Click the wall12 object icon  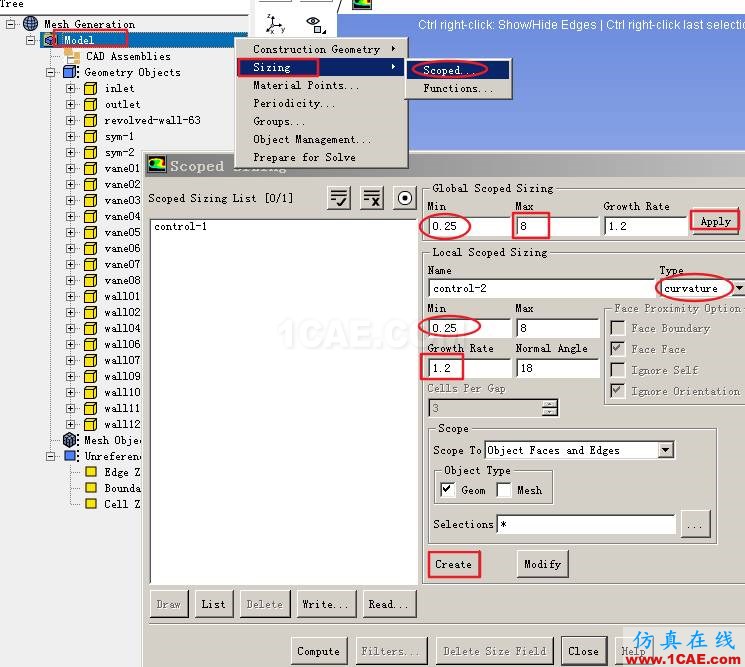coord(90,424)
